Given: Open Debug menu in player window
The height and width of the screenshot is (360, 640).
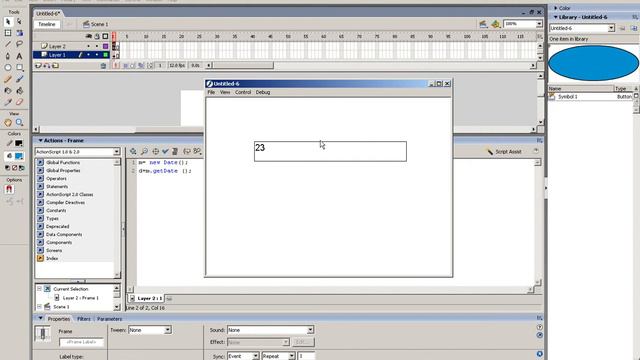Looking at the screenshot, I should [263, 92].
